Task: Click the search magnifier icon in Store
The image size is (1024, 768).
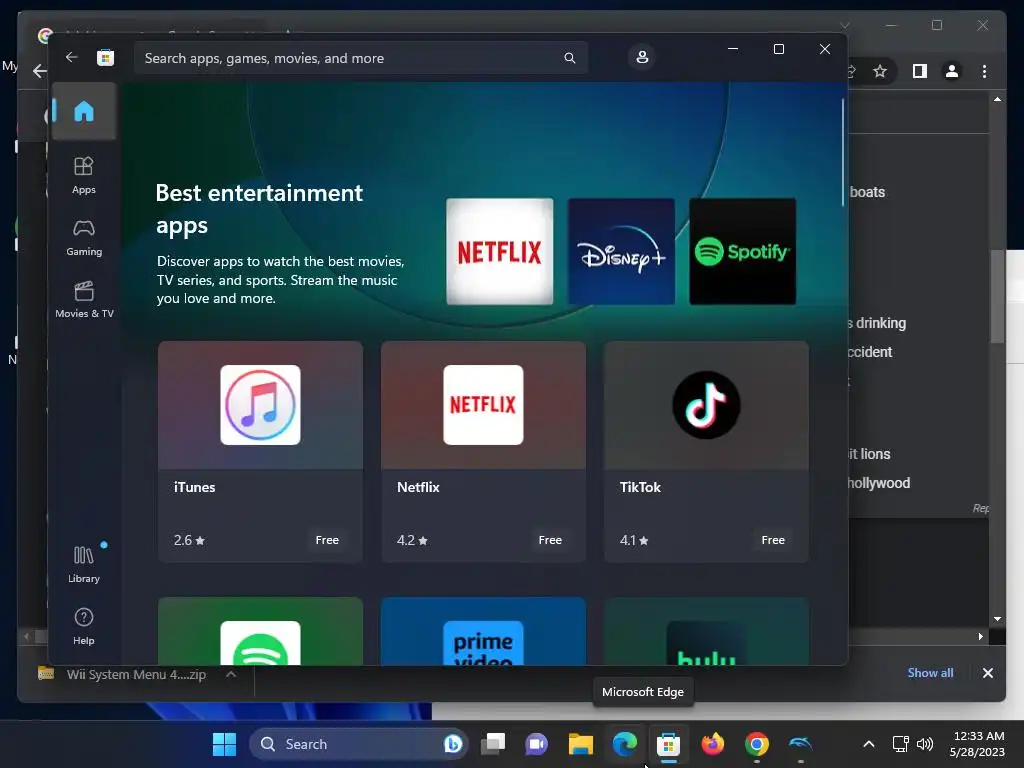Action: (x=569, y=58)
